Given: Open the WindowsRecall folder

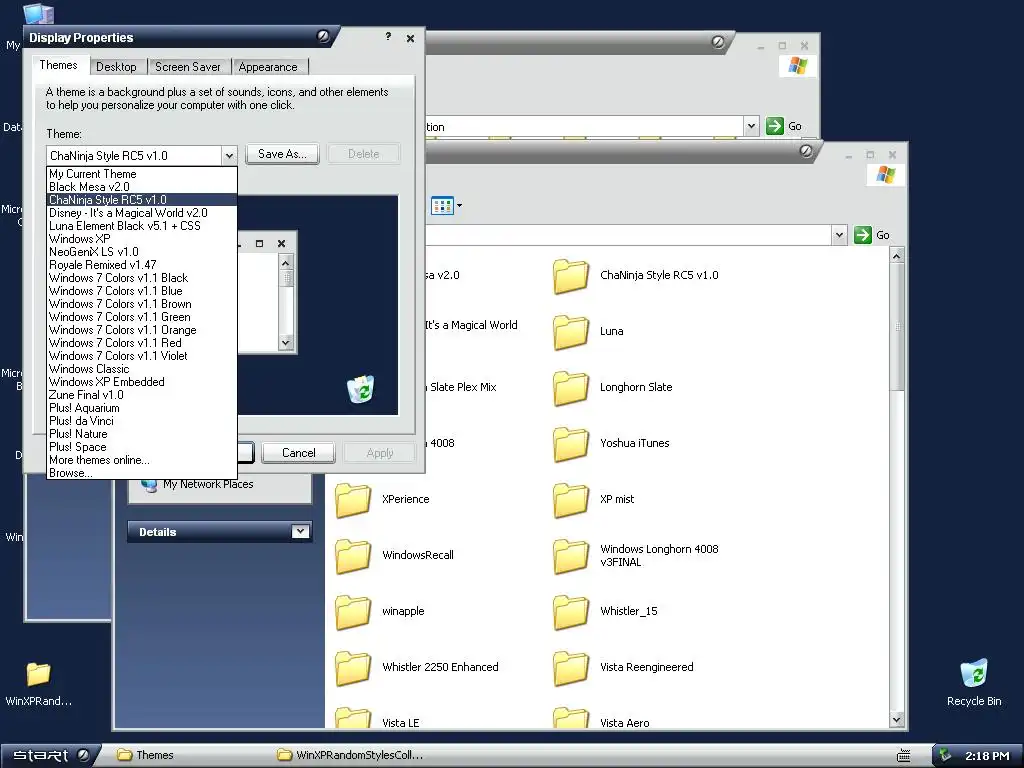Looking at the screenshot, I should [x=353, y=556].
